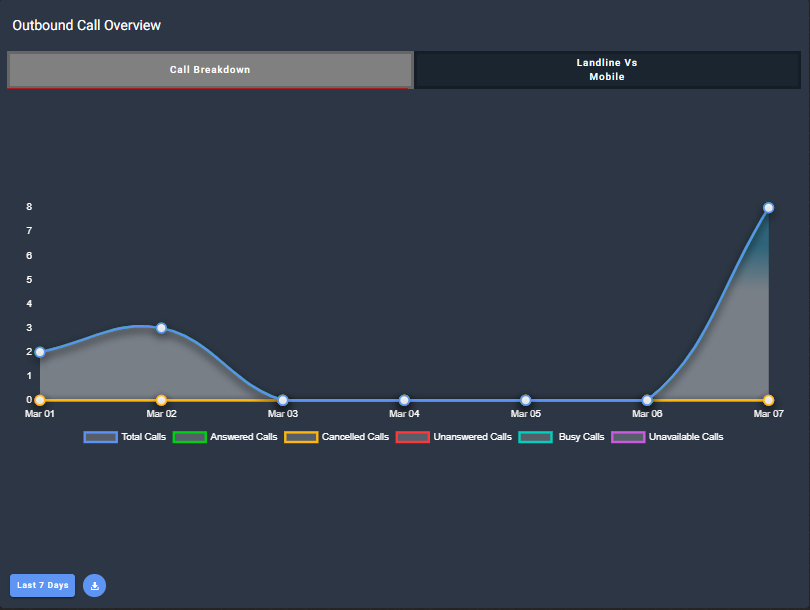Click the Cancelled Calls legend label
The width and height of the screenshot is (810, 610).
click(x=355, y=437)
